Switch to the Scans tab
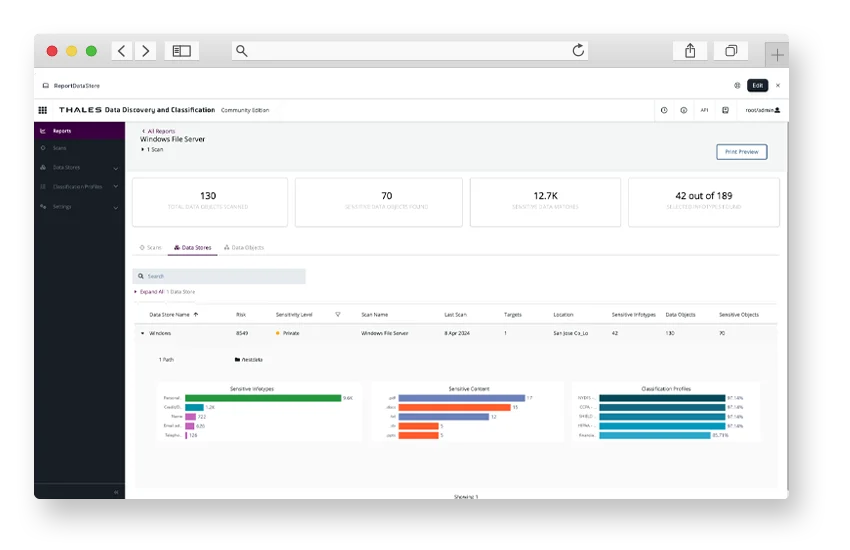The image size is (850, 550). coord(151,247)
